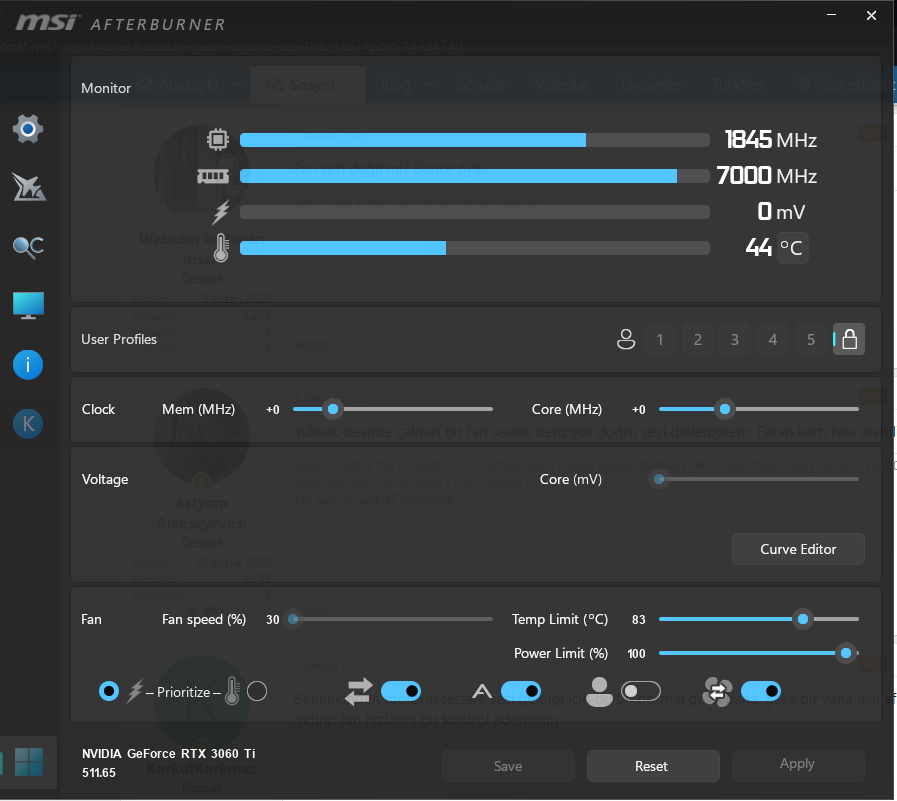Select the temperature prioritize radio button
The height and width of the screenshot is (801, 897).
click(x=257, y=691)
